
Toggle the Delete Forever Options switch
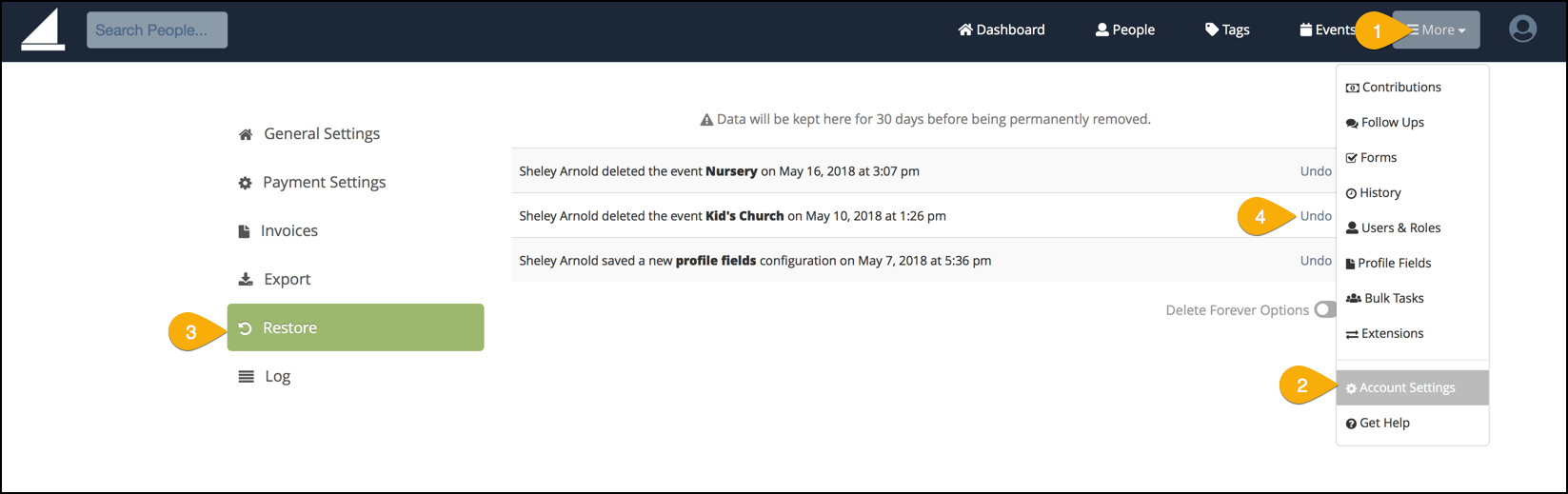1325,309
